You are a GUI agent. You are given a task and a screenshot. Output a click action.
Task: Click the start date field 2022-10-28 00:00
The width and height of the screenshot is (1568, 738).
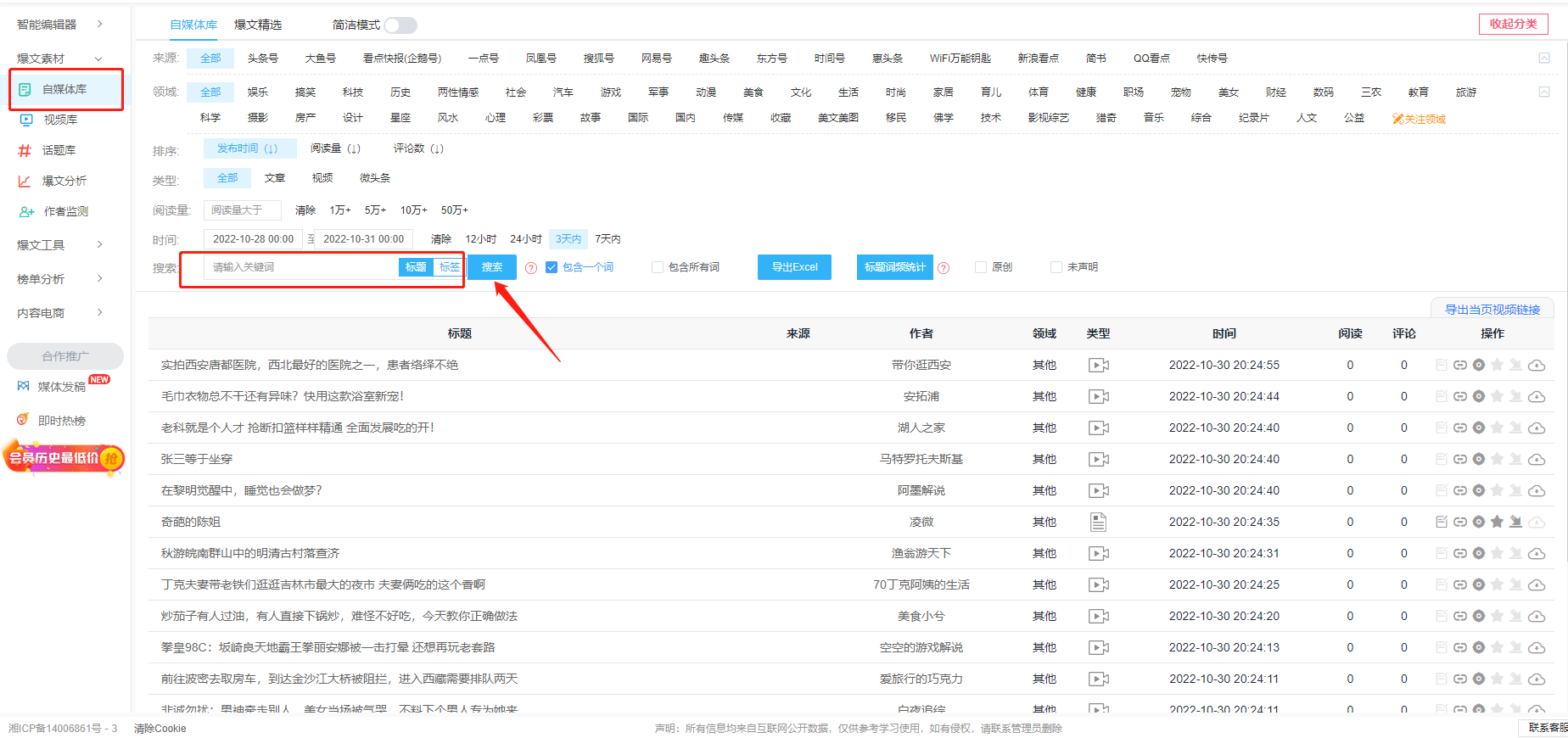click(253, 239)
